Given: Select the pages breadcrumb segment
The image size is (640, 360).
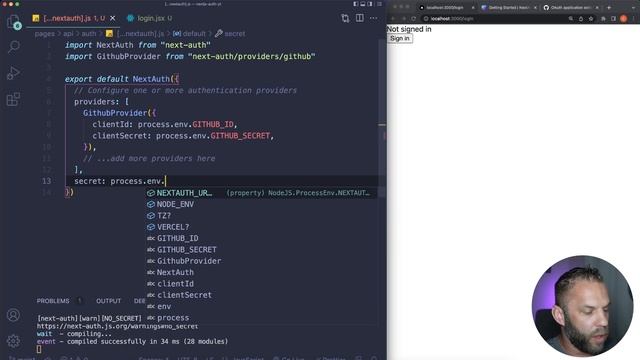Looking at the screenshot, I should [x=44, y=34].
